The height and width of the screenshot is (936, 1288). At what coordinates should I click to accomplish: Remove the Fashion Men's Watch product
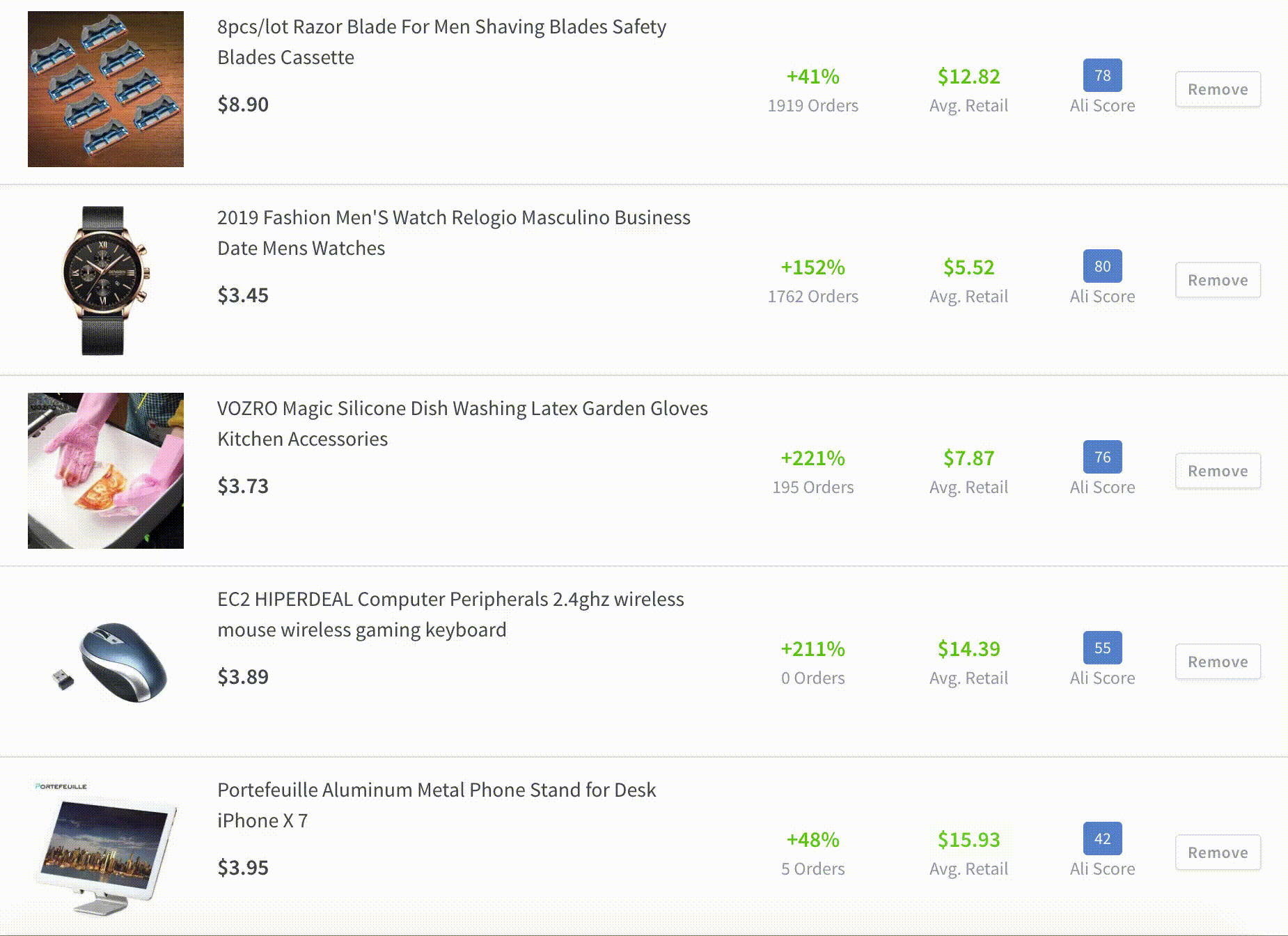coord(1218,280)
